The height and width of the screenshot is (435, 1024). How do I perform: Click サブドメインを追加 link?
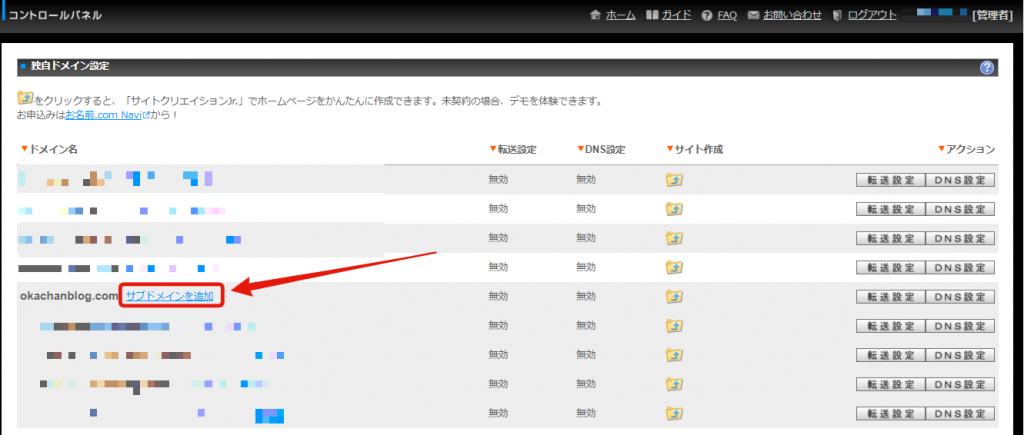click(169, 296)
